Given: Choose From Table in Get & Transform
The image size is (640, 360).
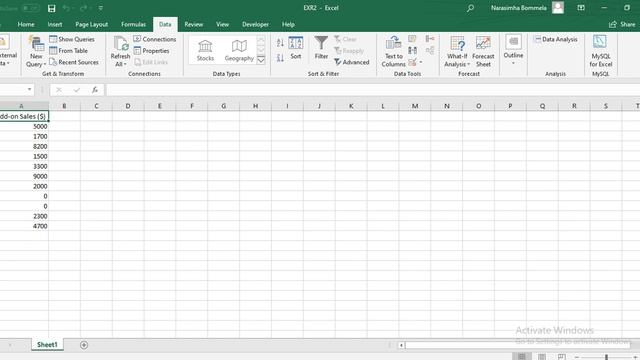Looking at the screenshot, I should [x=69, y=51].
